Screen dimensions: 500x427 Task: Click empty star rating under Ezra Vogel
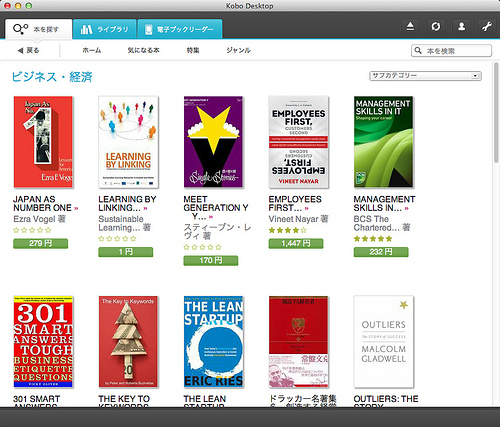coord(32,230)
